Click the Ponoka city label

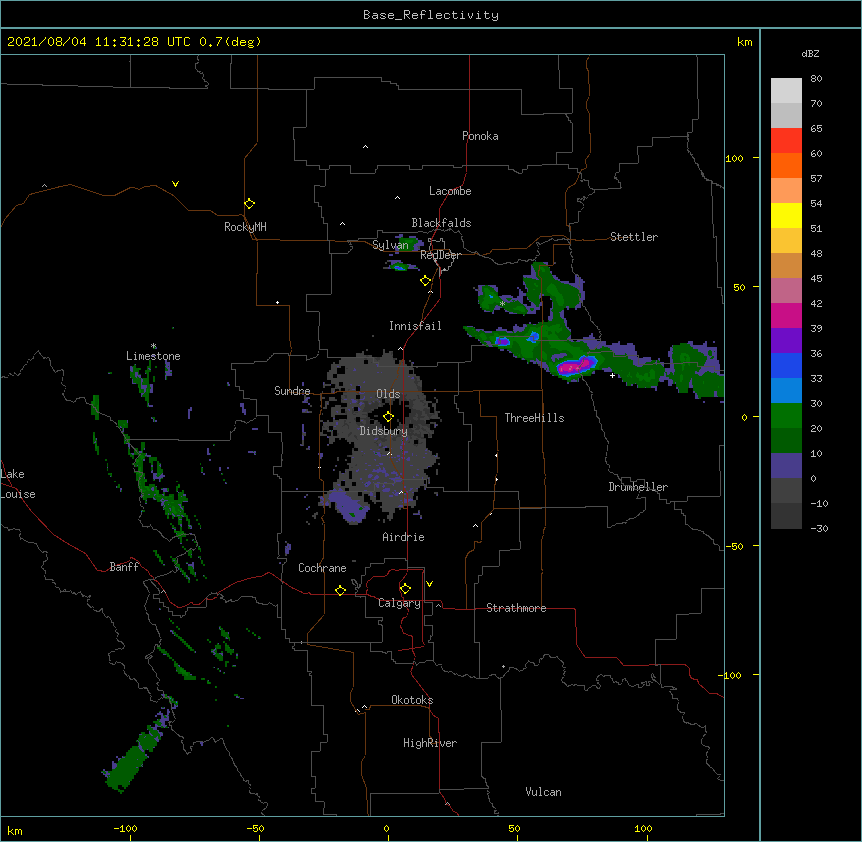480,136
